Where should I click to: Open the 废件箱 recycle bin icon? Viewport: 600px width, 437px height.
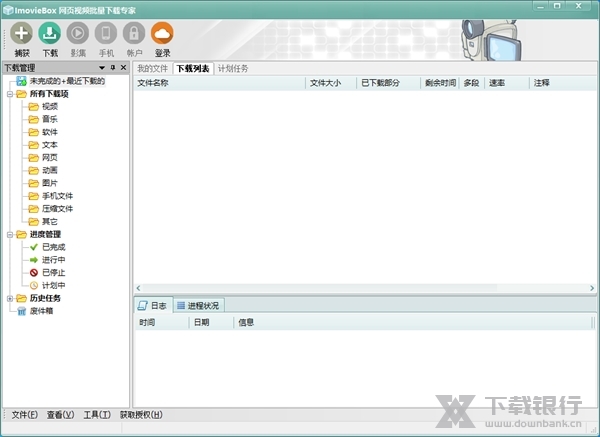tap(21, 311)
